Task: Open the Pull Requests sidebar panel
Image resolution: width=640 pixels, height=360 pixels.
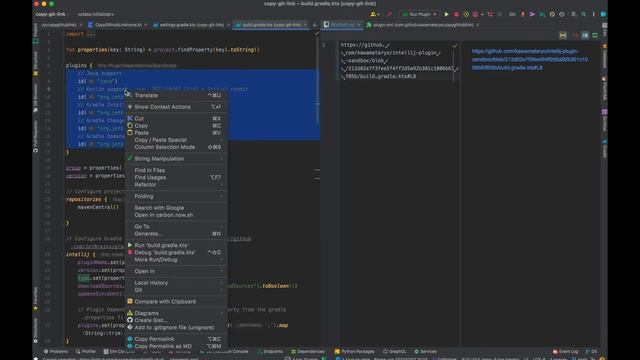Action: tap(36, 137)
